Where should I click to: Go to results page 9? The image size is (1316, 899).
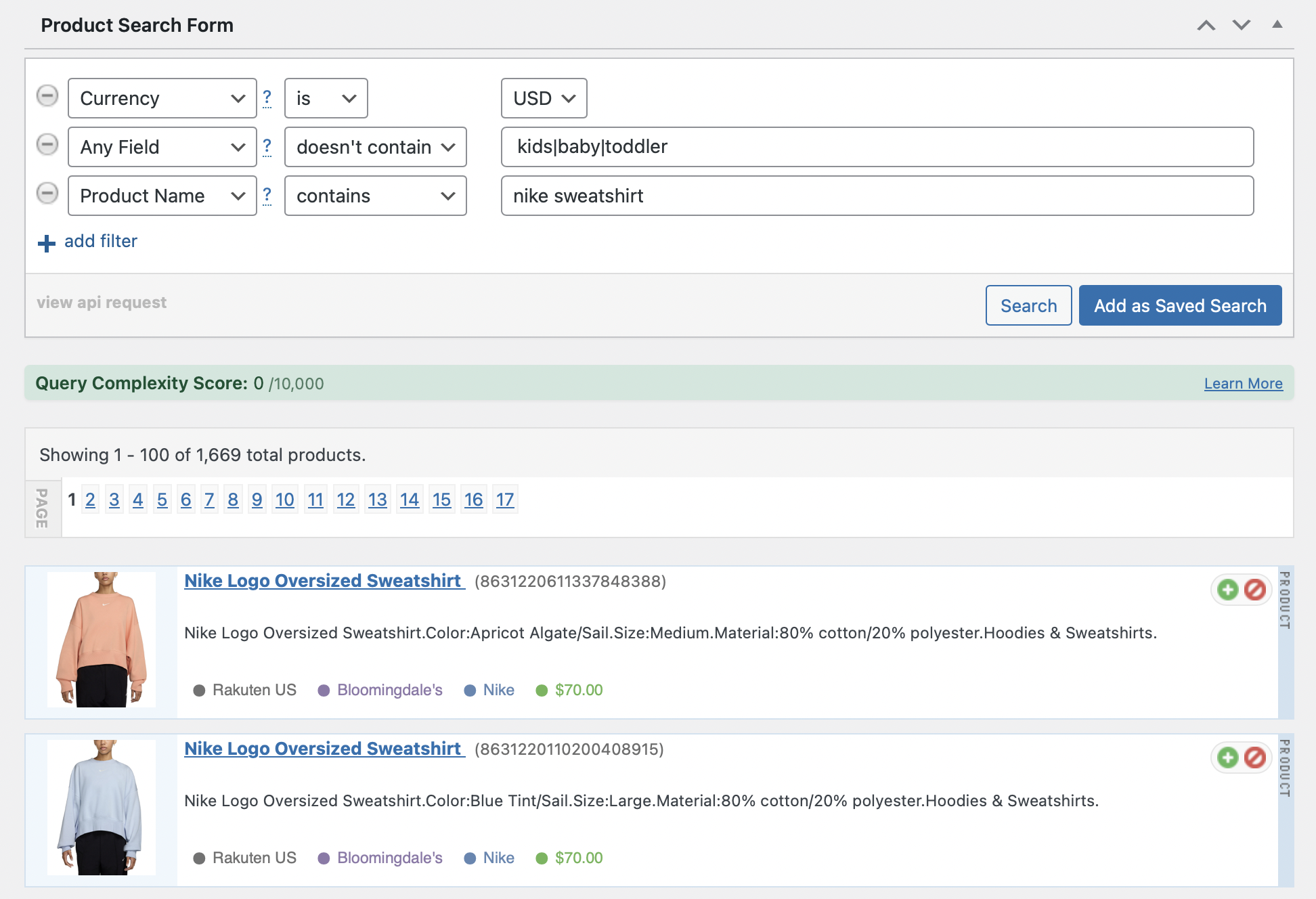tap(257, 500)
